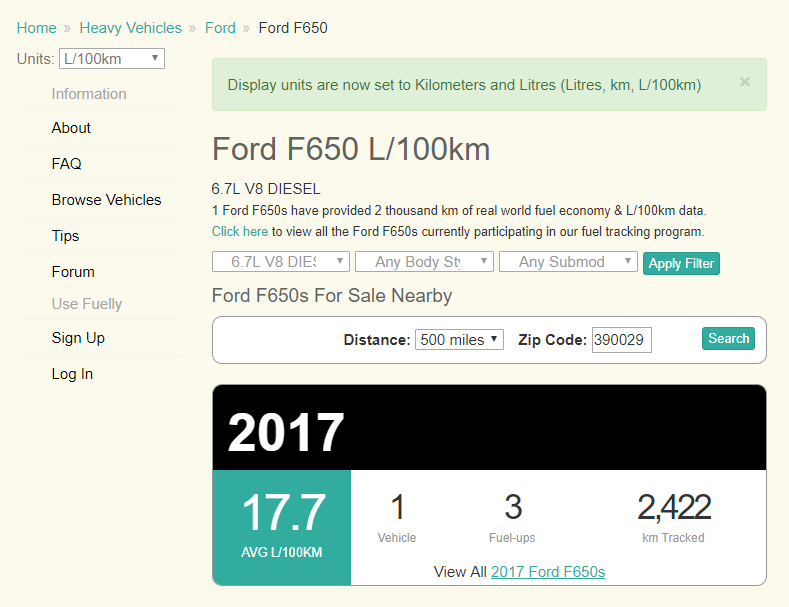Image resolution: width=789 pixels, height=607 pixels.
Task: Open the Units dropdown showing L/100km
Action: [112, 58]
